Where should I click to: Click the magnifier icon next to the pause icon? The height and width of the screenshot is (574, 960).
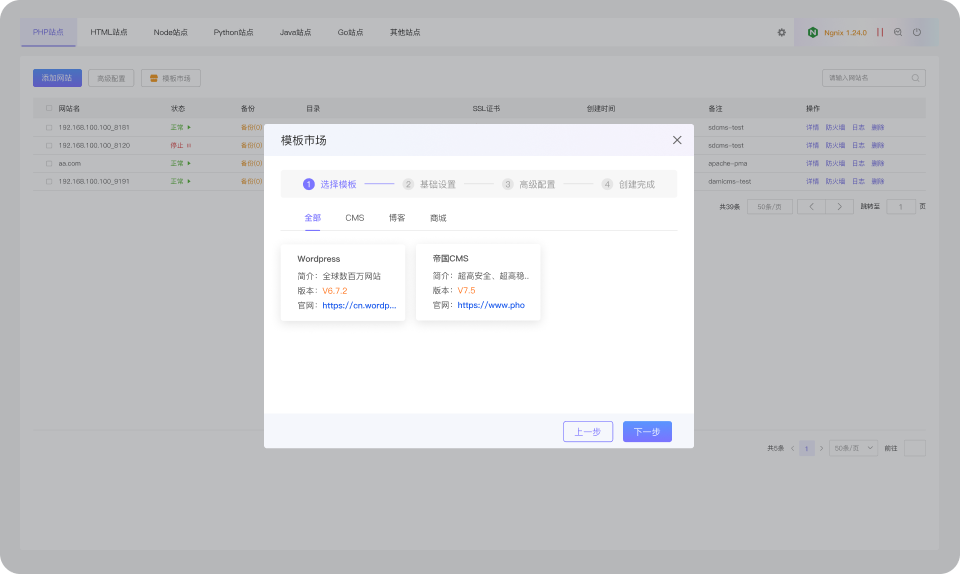898,32
